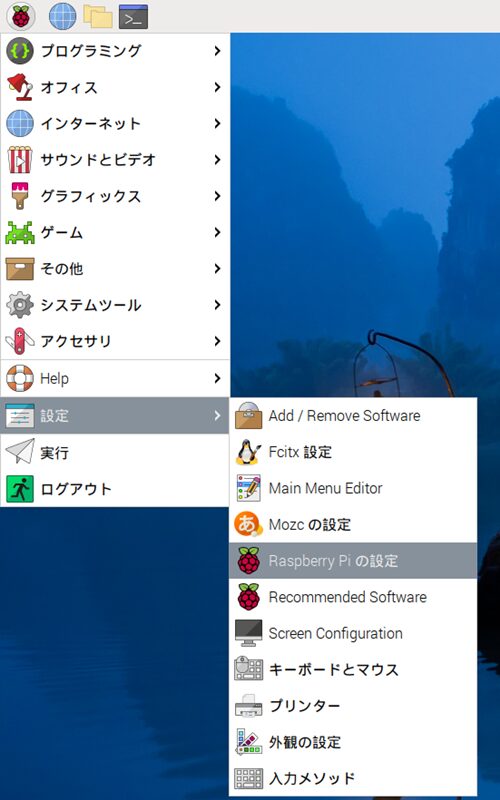
Task: Expand the Help submenu arrow
Action: [217, 379]
